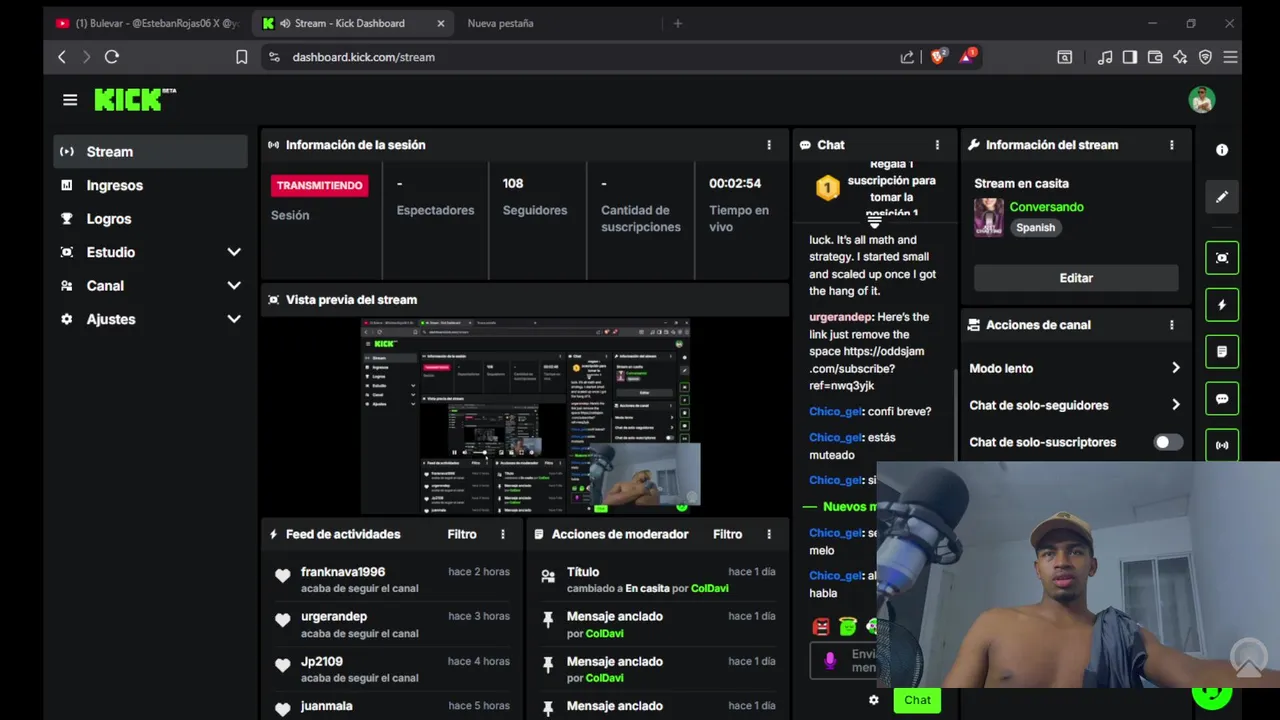The height and width of the screenshot is (720, 1280).
Task: Click the Conversando category link
Action: 1046,207
